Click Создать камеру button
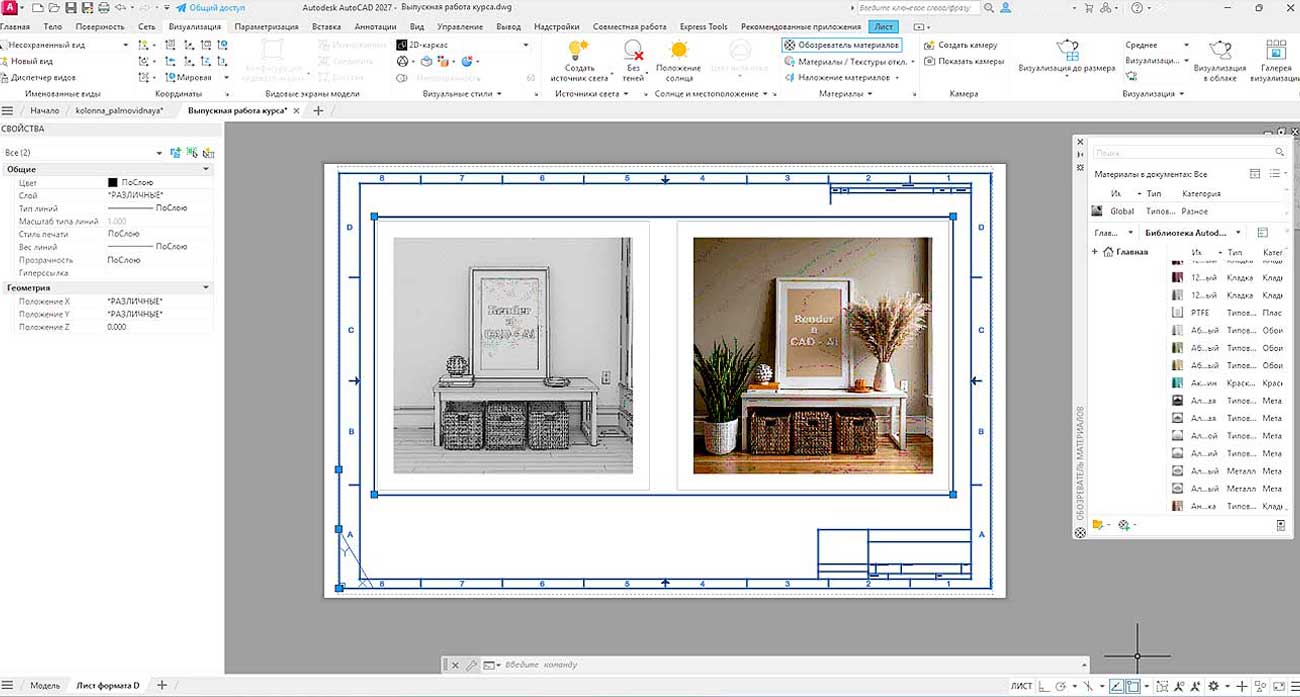 961,45
